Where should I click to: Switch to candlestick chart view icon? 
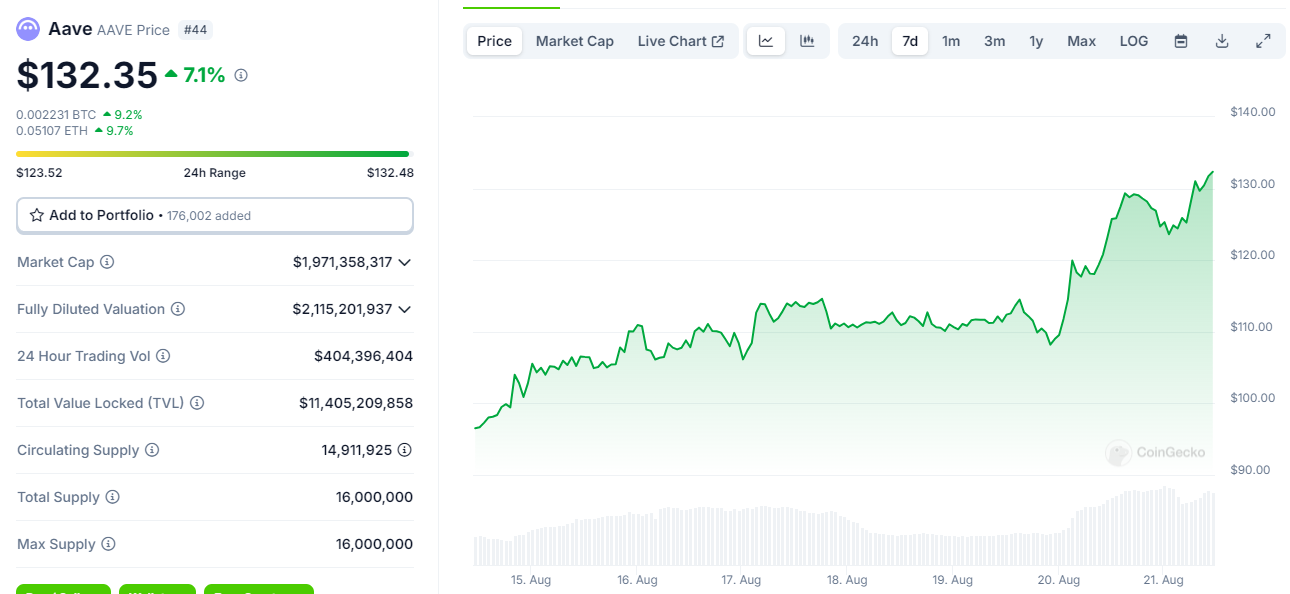[807, 41]
